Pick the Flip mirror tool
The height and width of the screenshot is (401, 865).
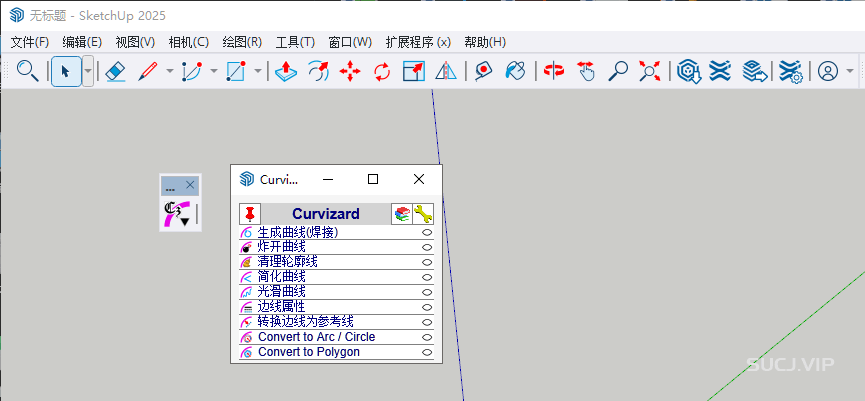(446, 71)
